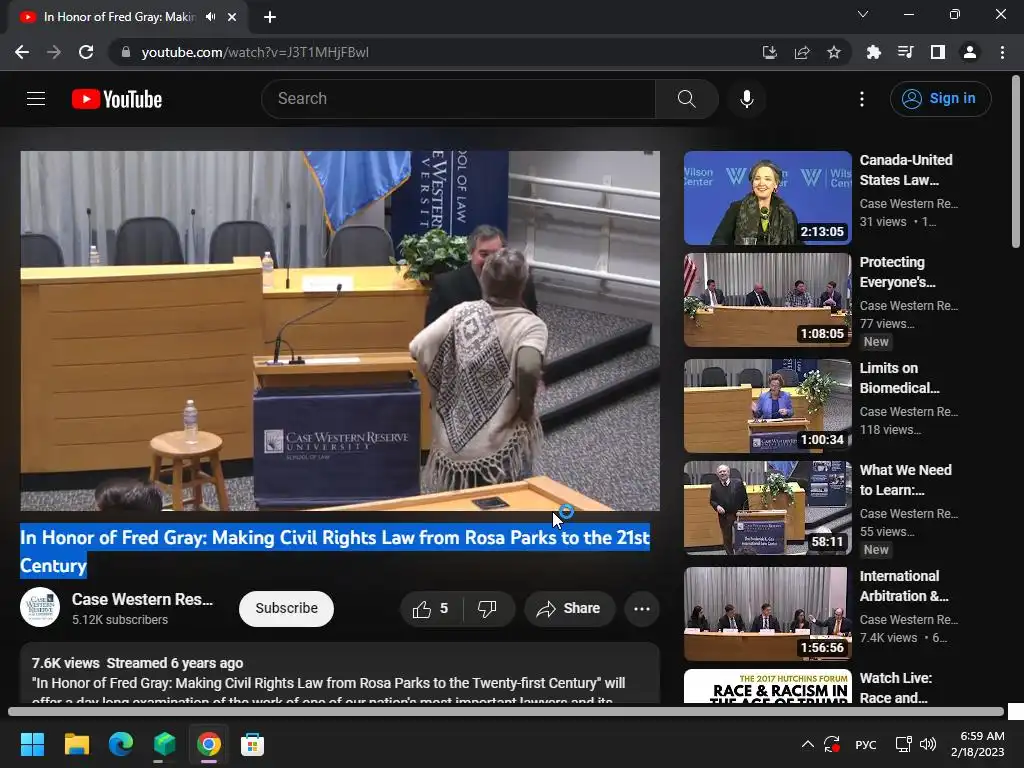
Task: Open the YouTube hamburger guide menu
Action: click(x=36, y=99)
